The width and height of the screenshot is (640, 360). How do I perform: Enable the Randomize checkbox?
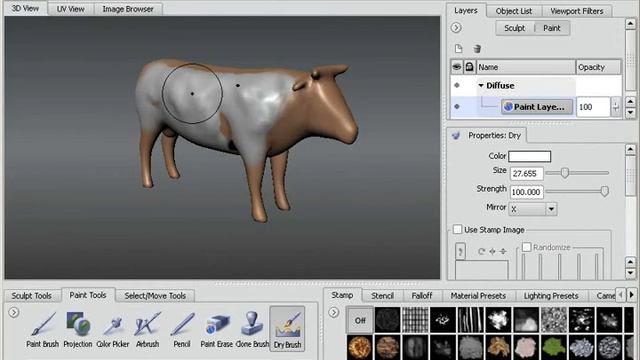tap(527, 247)
